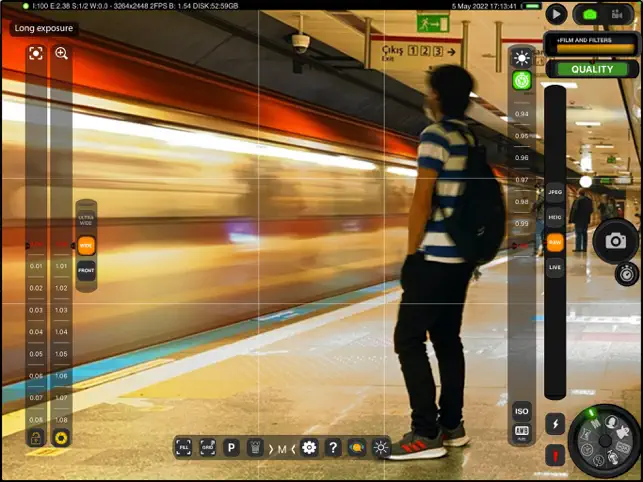Viewport: 643px width, 482px height.
Task: Set exposure scale to 0.96
Action: (521, 158)
